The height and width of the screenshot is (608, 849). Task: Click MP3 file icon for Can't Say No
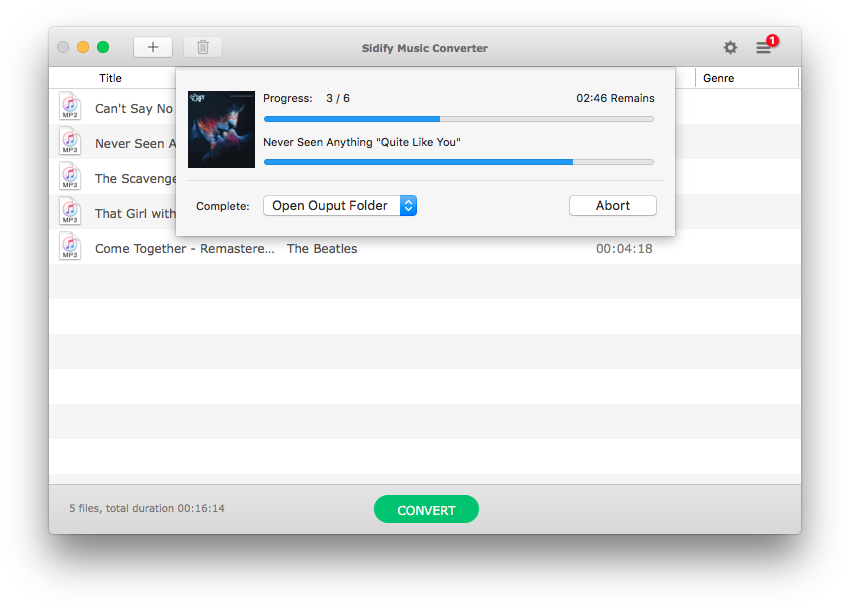click(70, 106)
